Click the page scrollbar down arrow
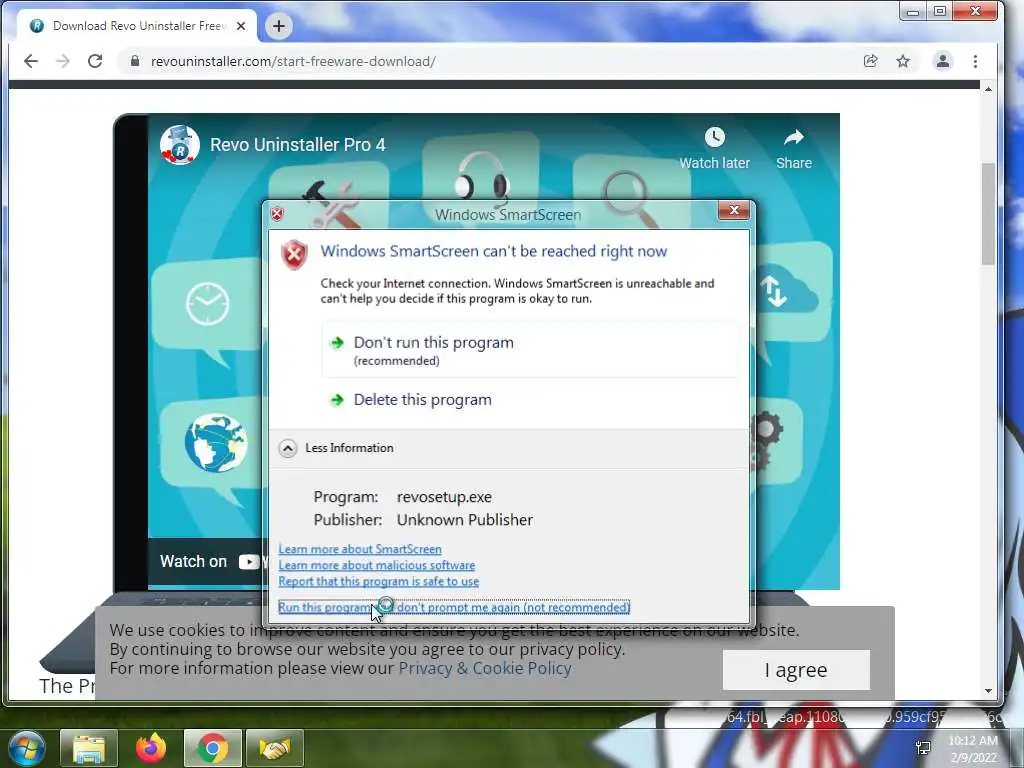 [x=988, y=690]
